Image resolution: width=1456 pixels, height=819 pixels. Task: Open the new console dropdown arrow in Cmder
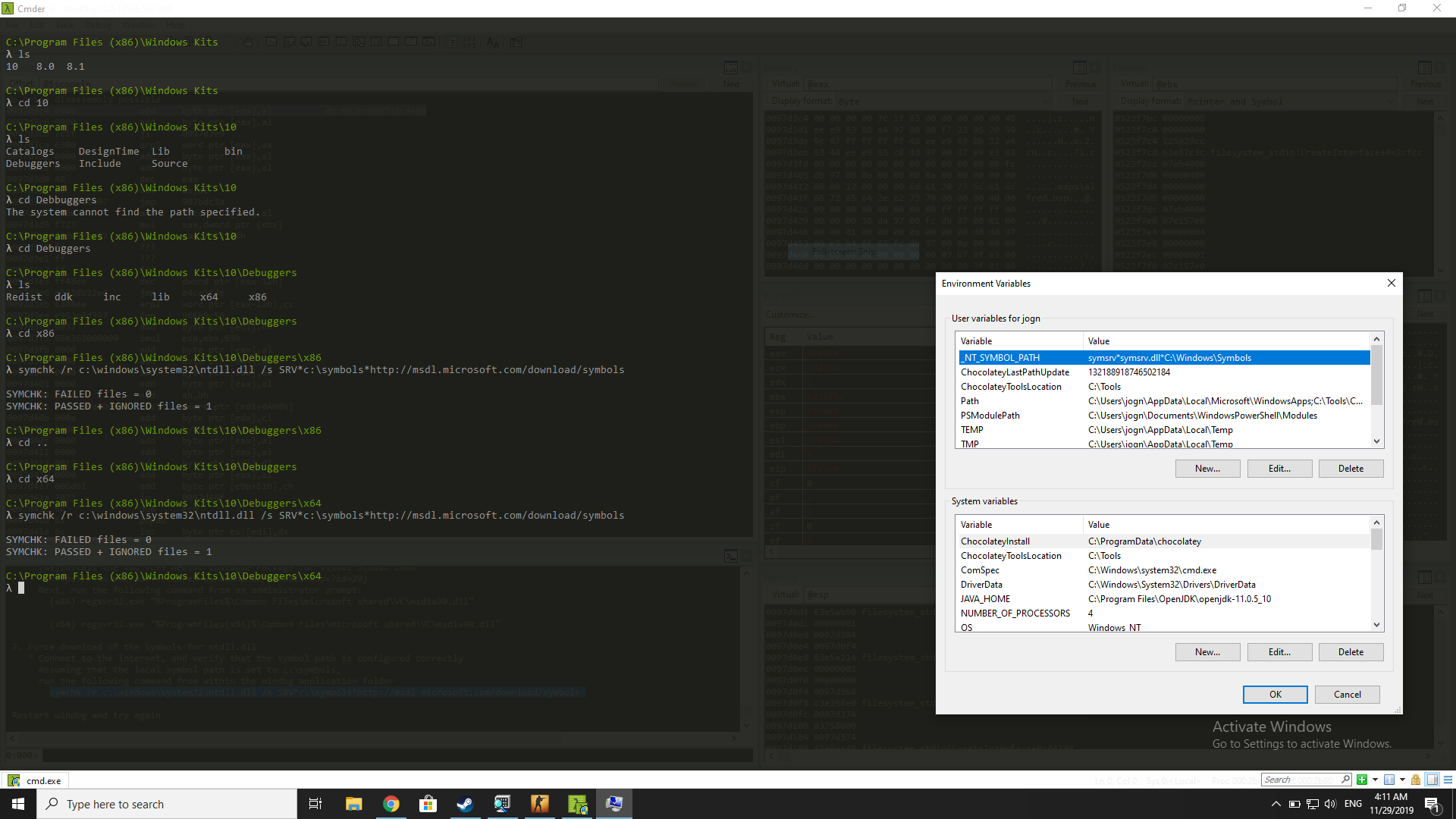1375,780
